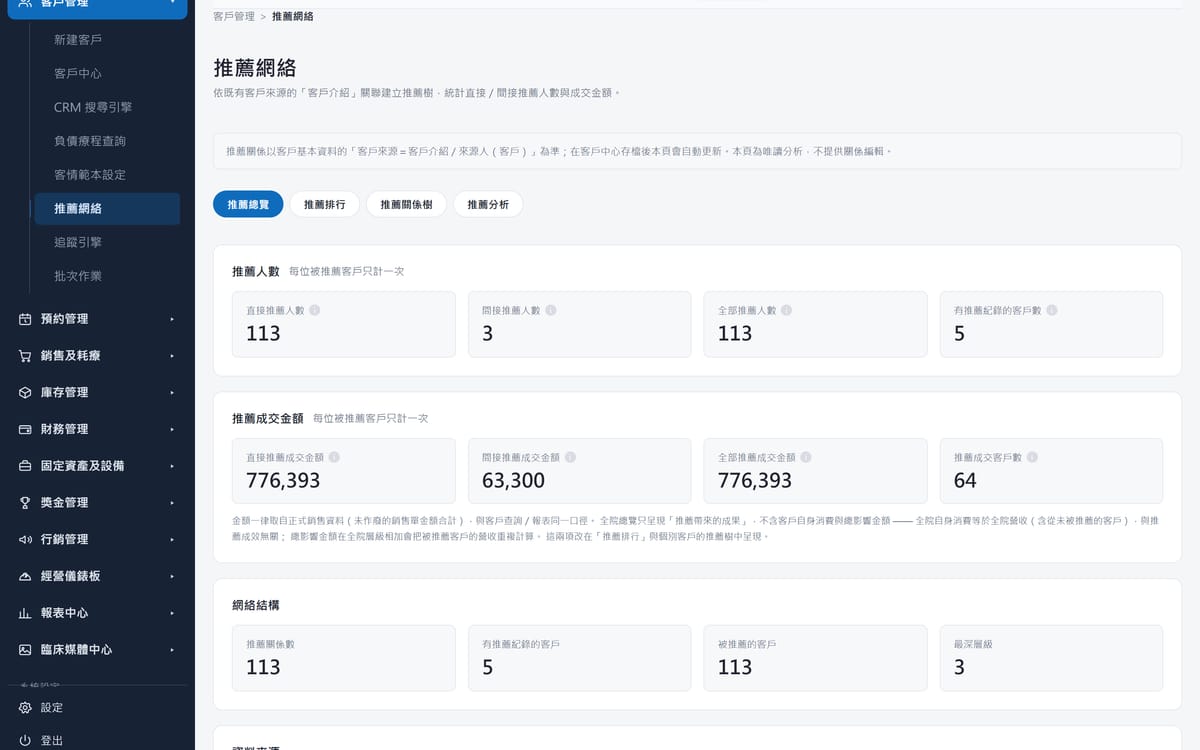Expand the 報表中心 menu arrow

[172, 613]
